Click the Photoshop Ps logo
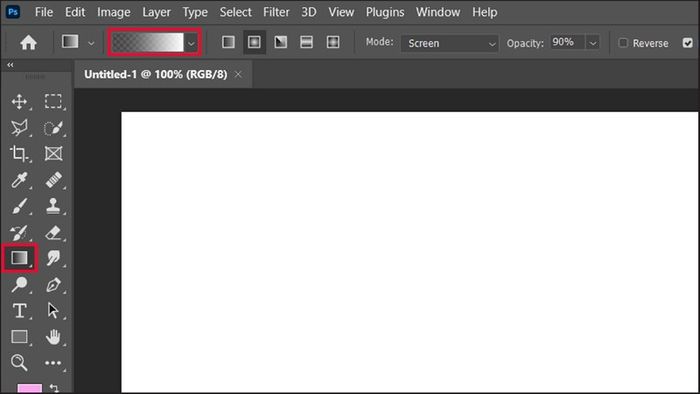Image resolution: width=700 pixels, height=394 pixels. coord(13,12)
